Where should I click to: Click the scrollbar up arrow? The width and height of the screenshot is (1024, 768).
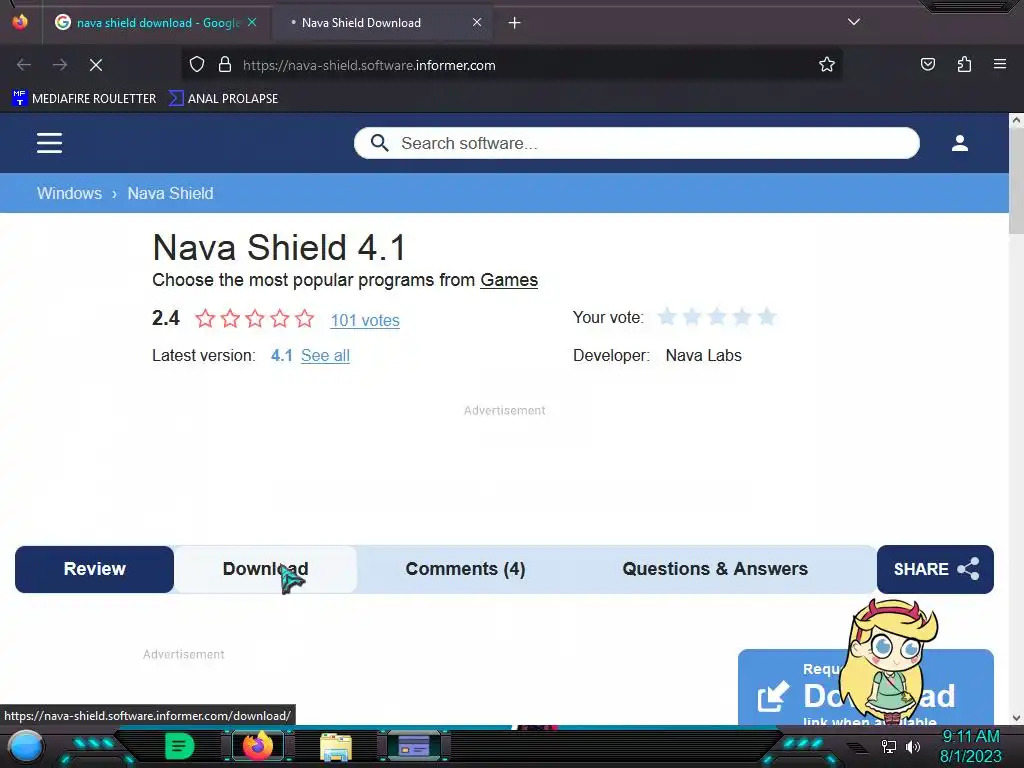click(x=1016, y=120)
